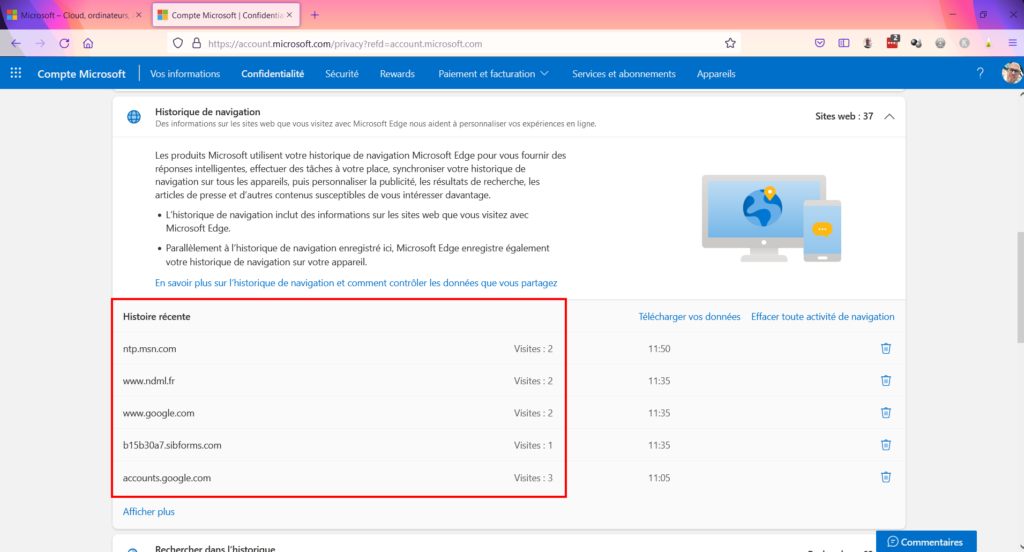Open the Microsoft apps launcher grid
The height and width of the screenshot is (552, 1024).
[16, 73]
